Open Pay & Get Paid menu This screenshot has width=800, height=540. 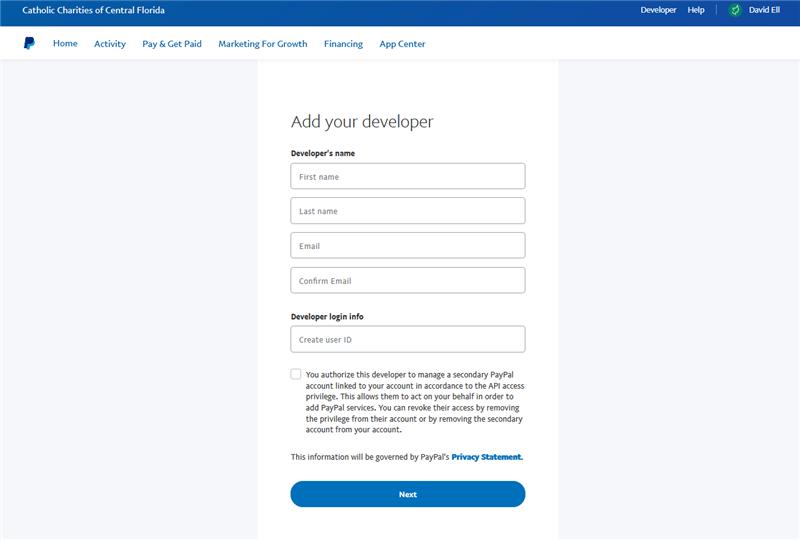tap(172, 44)
